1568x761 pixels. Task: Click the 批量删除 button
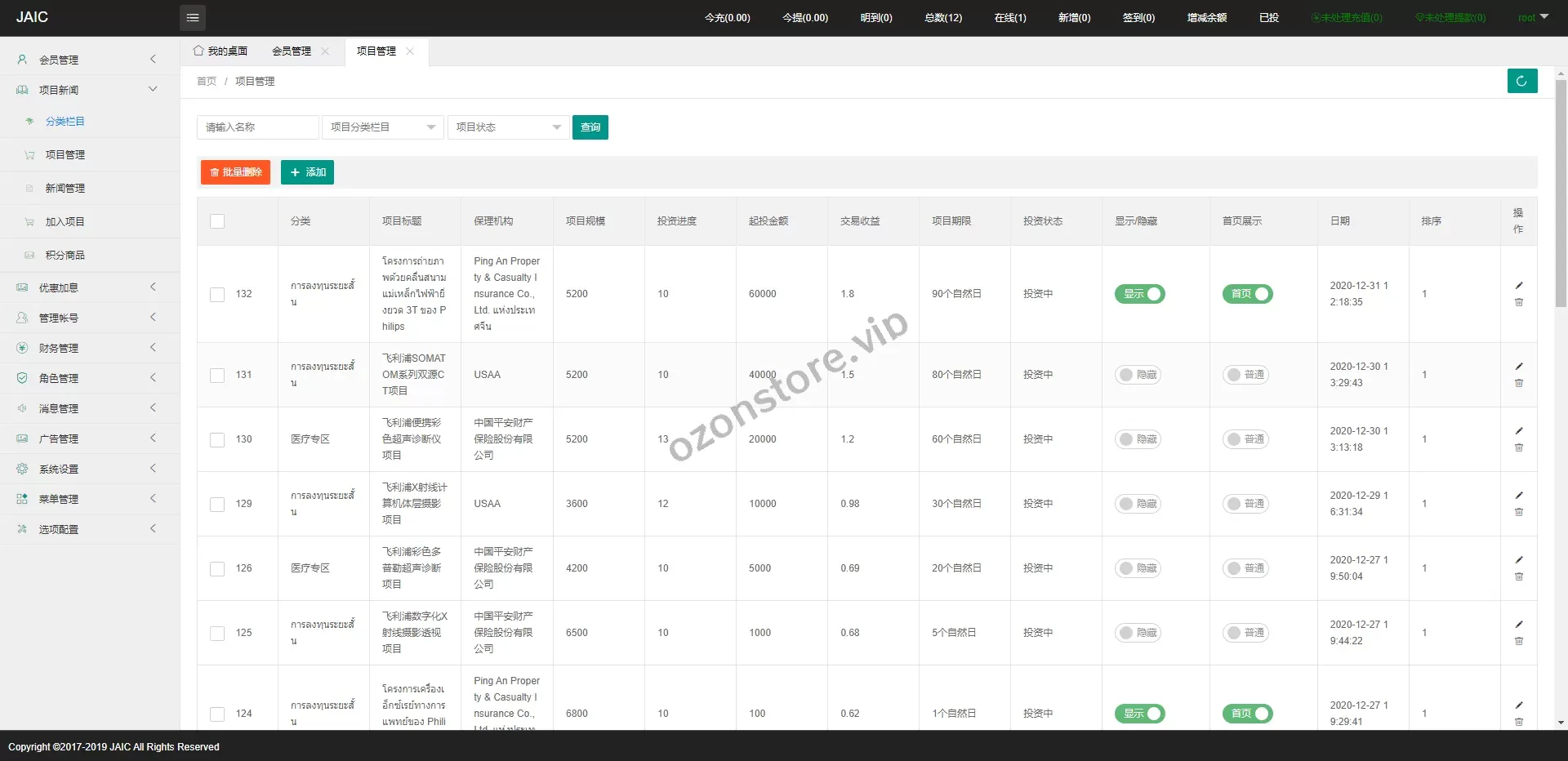point(235,172)
